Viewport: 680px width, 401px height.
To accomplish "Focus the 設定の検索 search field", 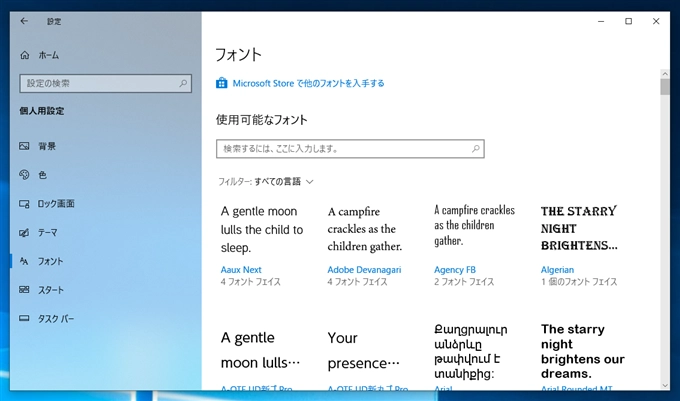I will (x=105, y=83).
